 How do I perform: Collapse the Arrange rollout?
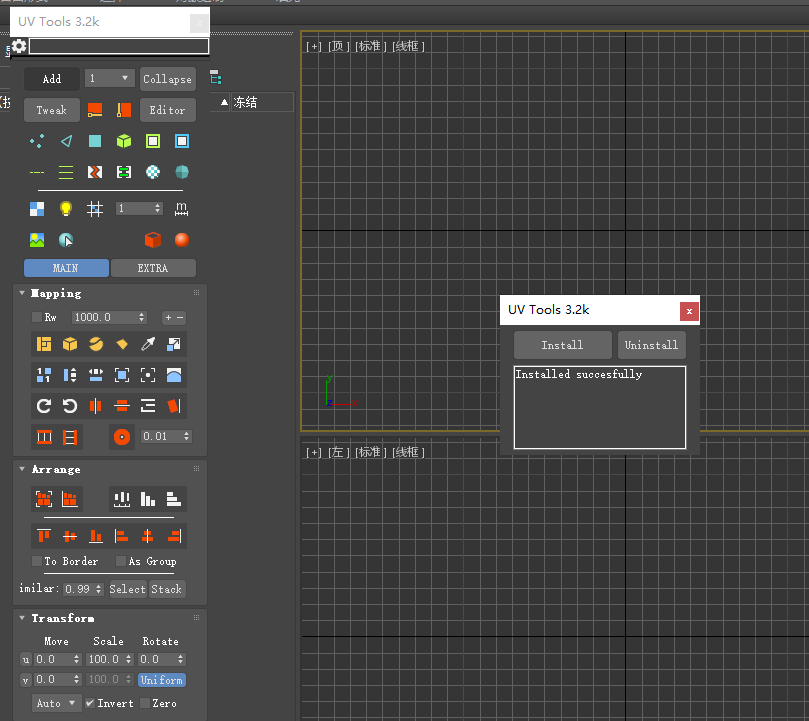[22, 469]
